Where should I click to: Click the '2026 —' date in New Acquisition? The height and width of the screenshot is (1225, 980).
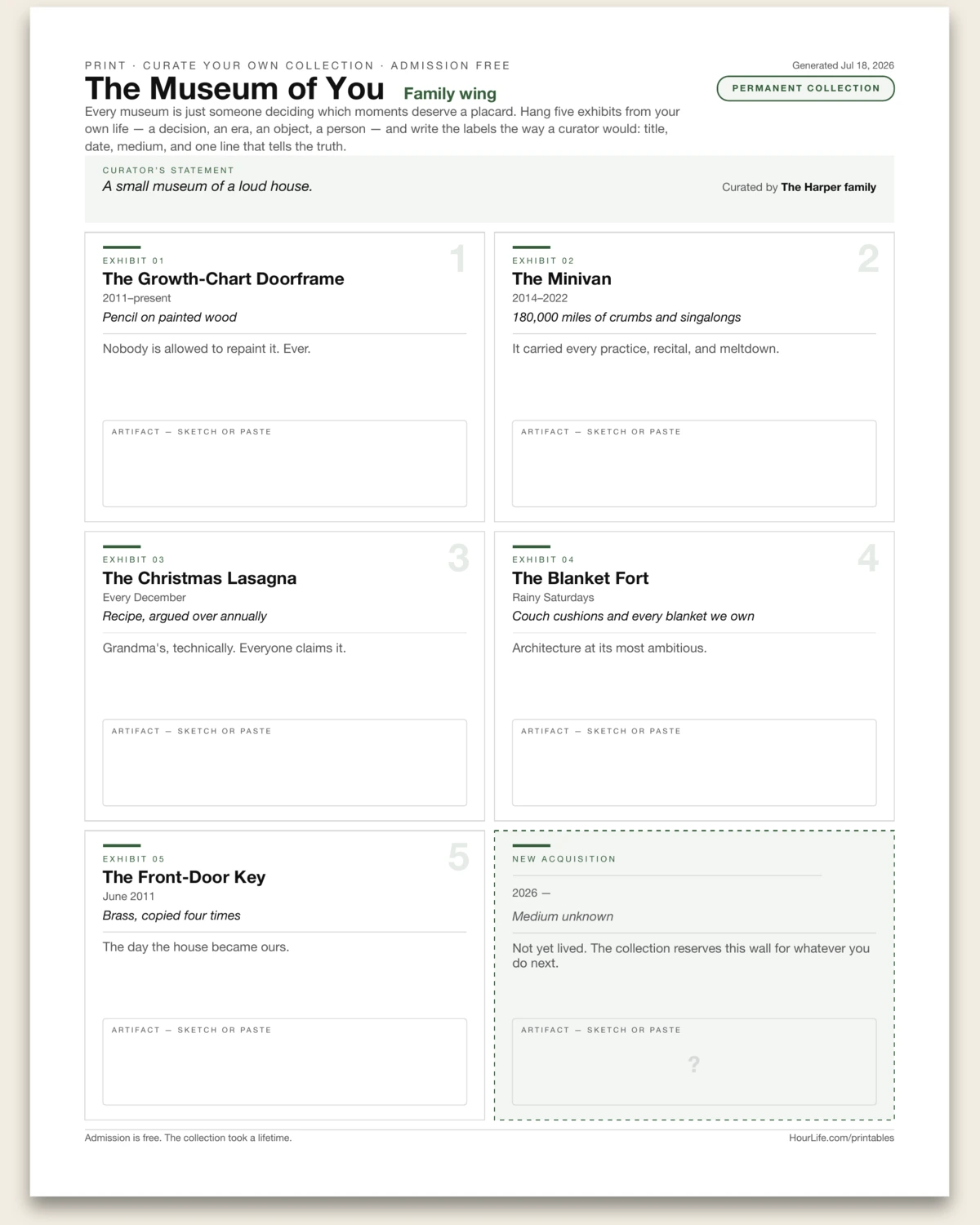click(531, 893)
